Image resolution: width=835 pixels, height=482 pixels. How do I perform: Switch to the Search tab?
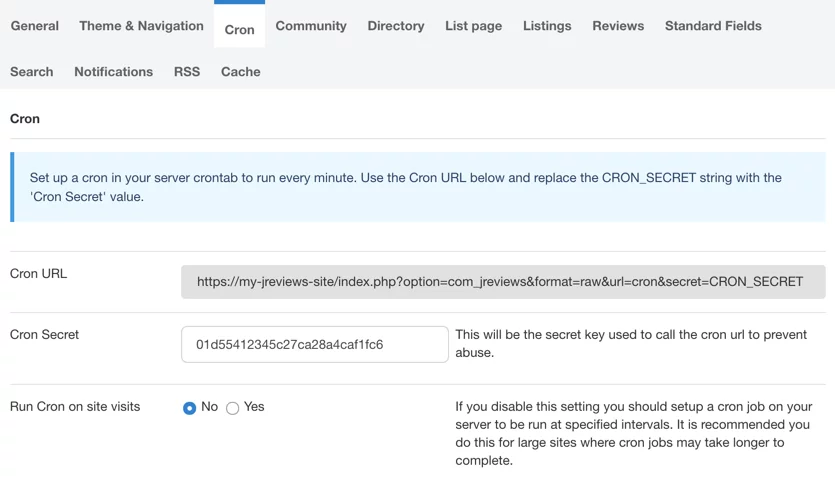click(x=32, y=72)
